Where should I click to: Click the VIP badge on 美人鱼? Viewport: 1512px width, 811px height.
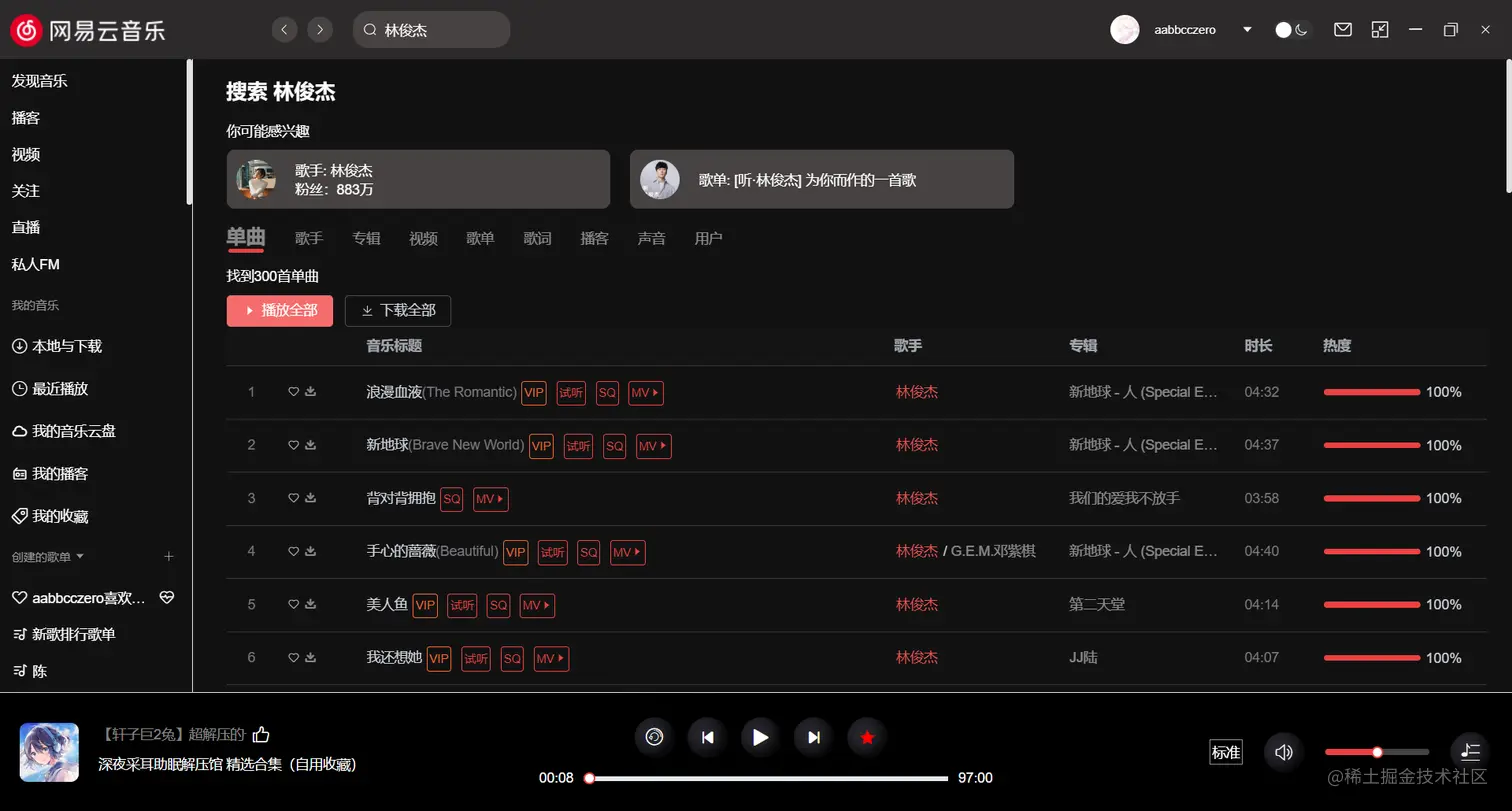[x=425, y=605]
